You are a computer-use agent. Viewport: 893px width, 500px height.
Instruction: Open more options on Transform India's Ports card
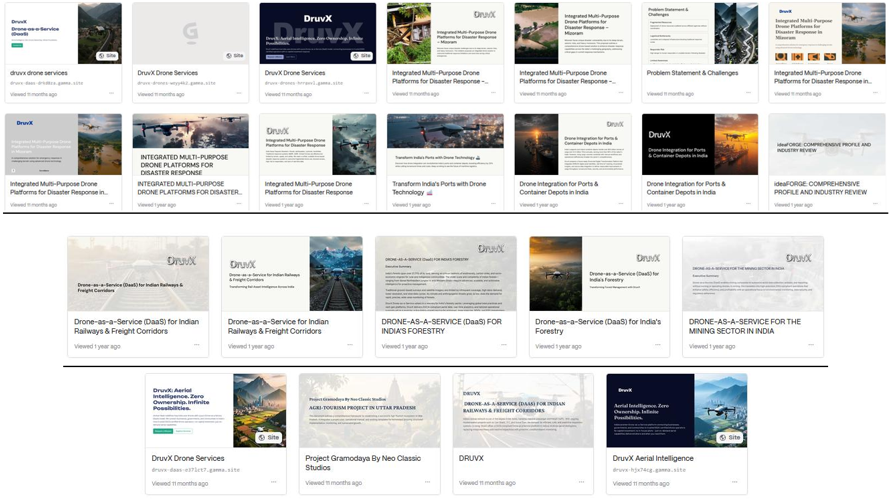click(493, 204)
